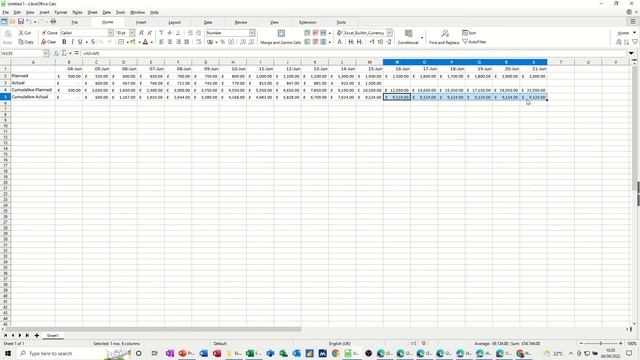Toggle Underline formatting
The width and height of the screenshot is (640, 360).
coord(80,42)
